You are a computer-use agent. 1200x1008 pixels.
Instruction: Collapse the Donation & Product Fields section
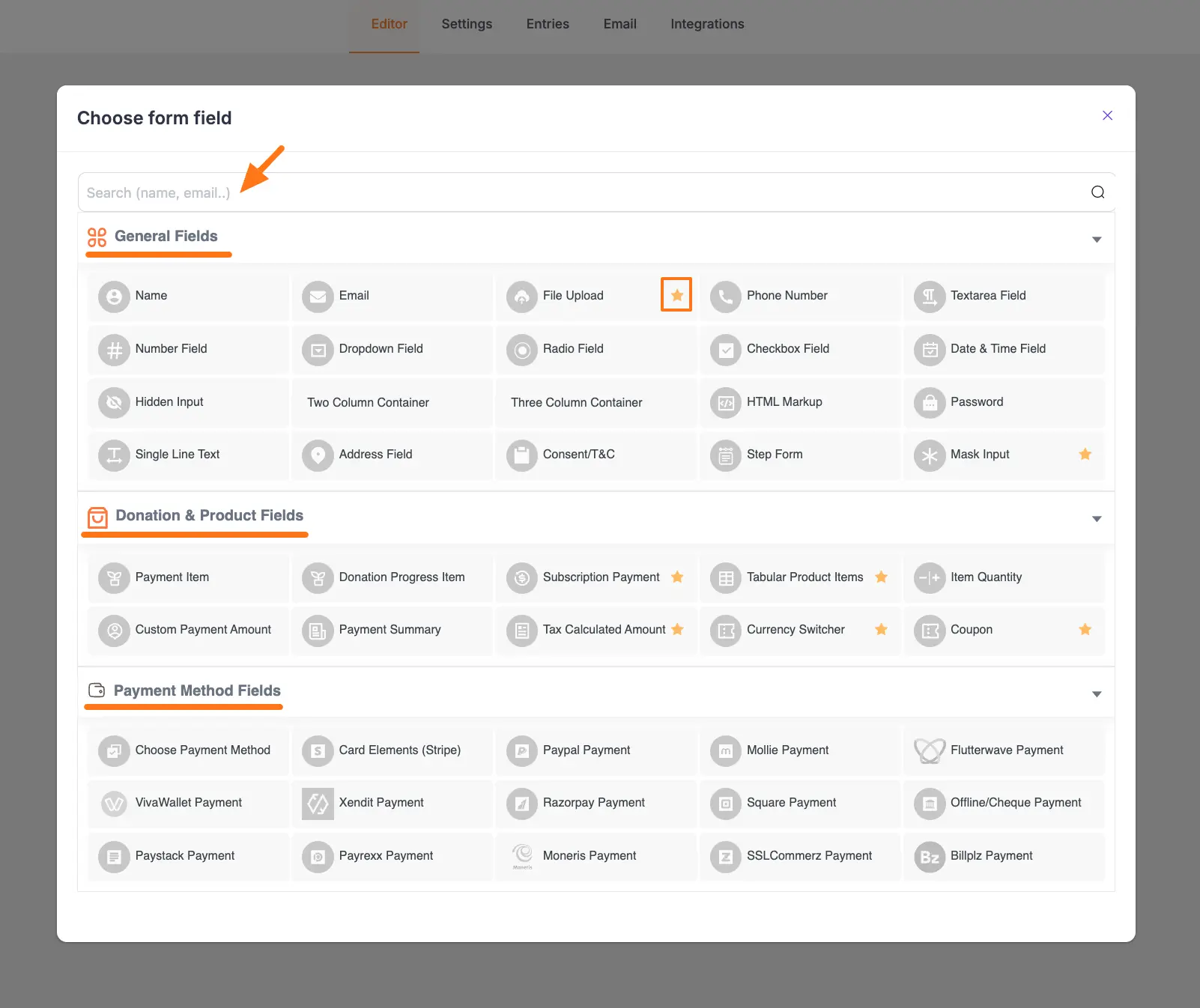click(x=1096, y=517)
